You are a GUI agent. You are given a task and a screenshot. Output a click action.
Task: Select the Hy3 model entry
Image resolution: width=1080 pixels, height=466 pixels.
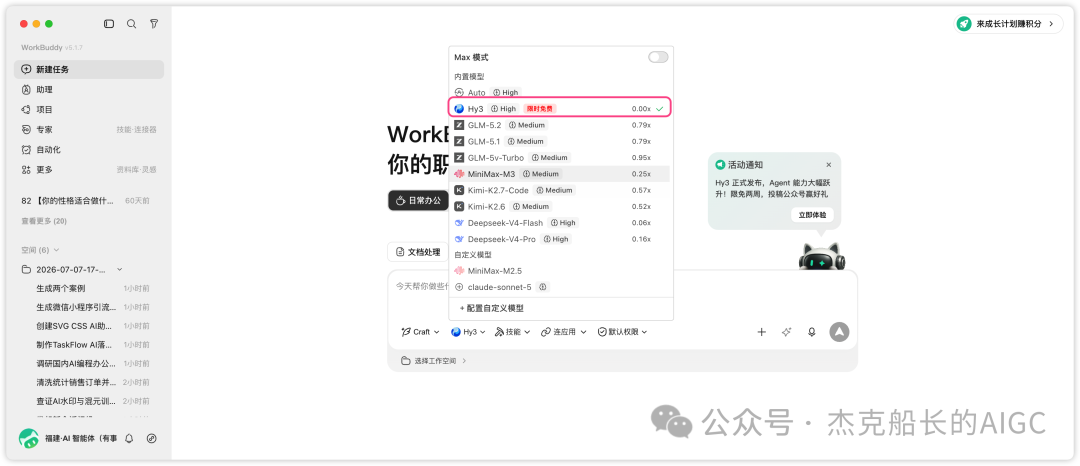pos(561,109)
